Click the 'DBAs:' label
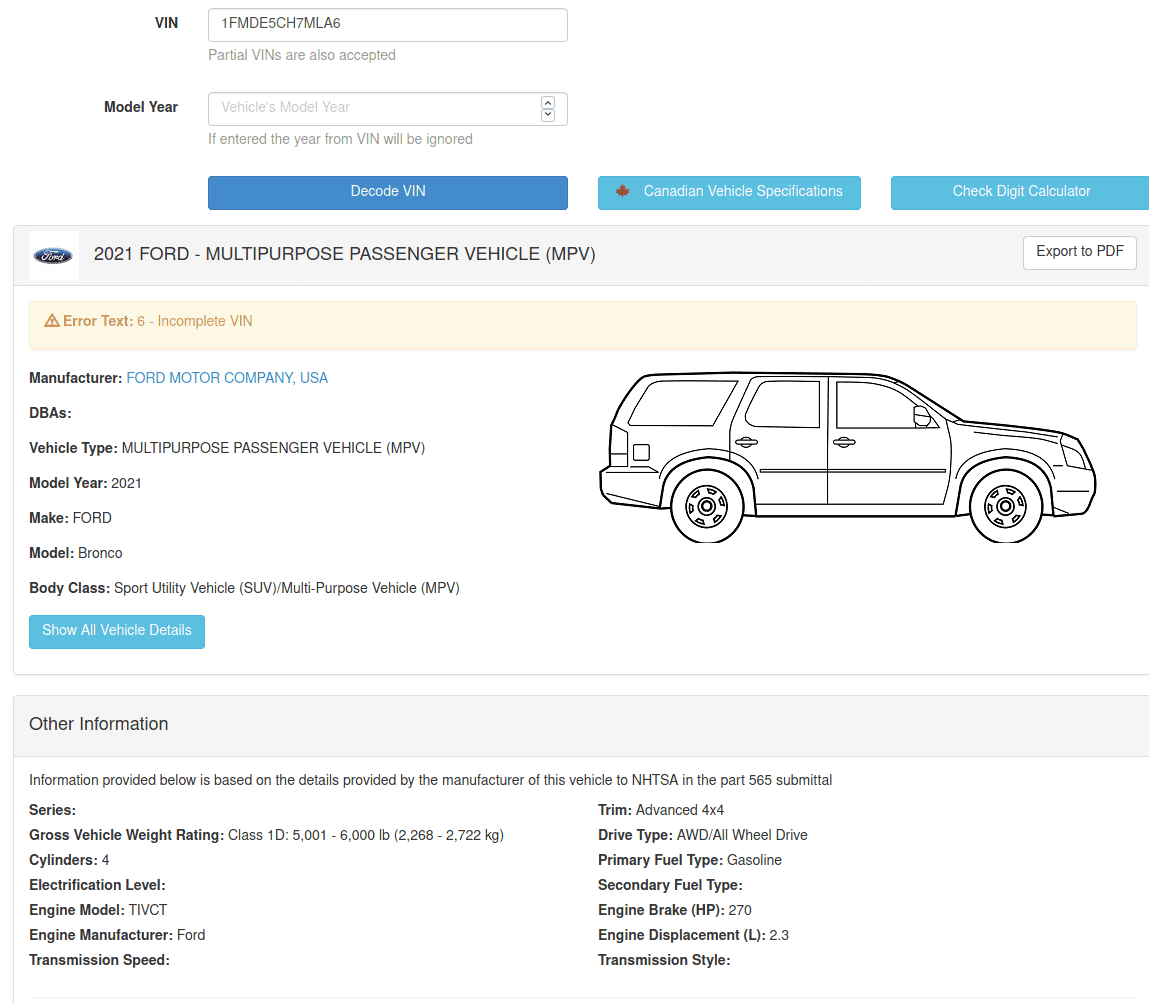The image size is (1149, 1003). click(51, 413)
